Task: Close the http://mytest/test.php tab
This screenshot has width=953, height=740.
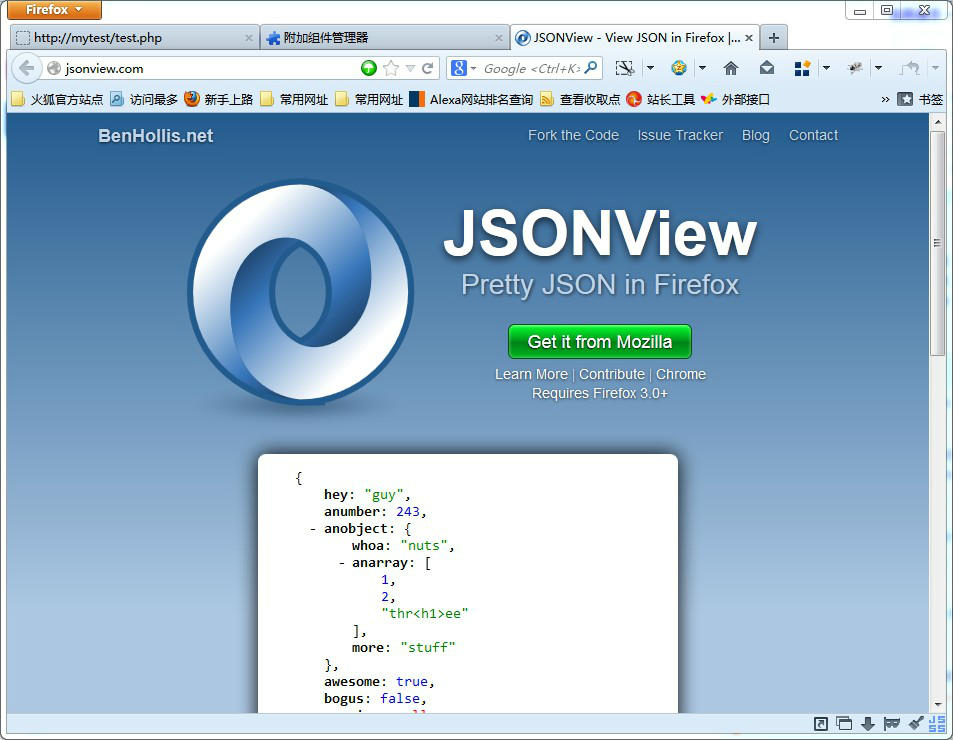Action: click(x=249, y=38)
